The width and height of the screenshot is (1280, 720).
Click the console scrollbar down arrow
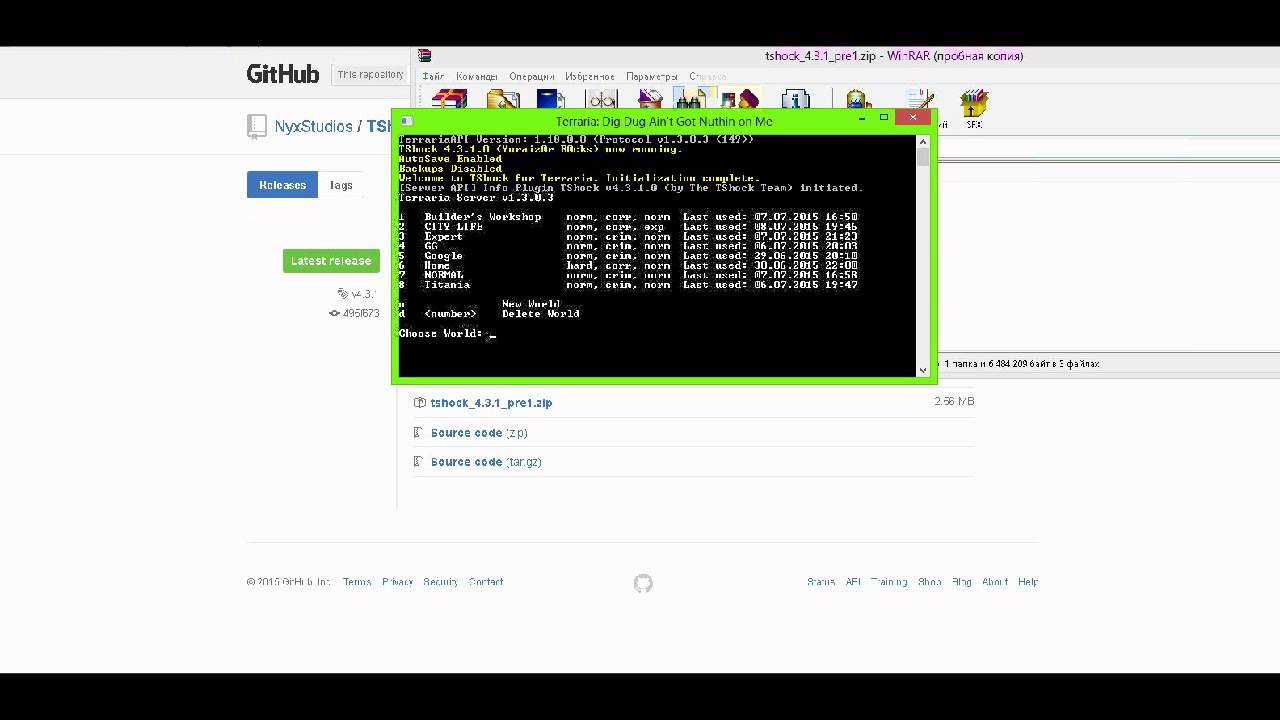point(923,370)
